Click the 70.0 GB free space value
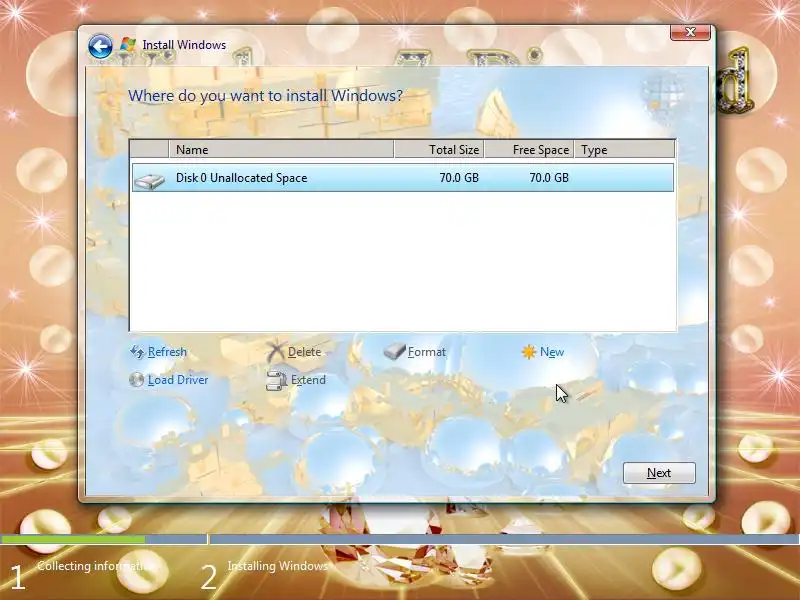 pyautogui.click(x=548, y=178)
